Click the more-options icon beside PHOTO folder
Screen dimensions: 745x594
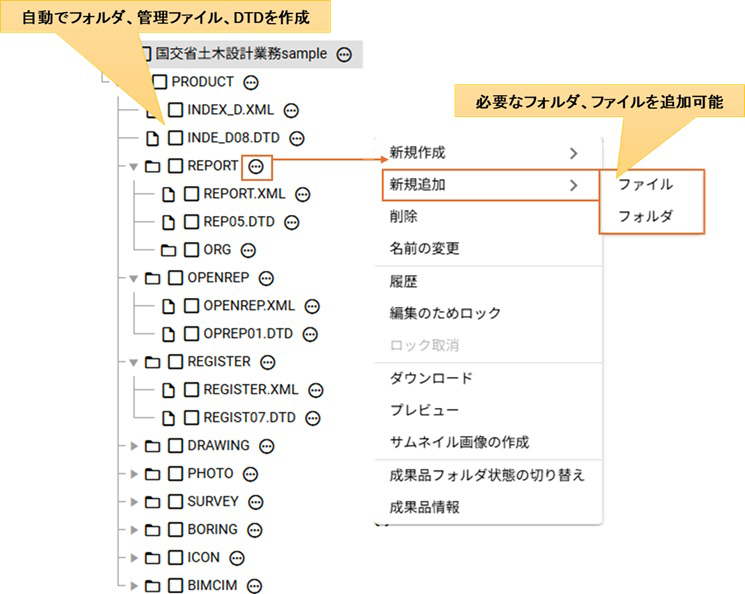point(251,474)
